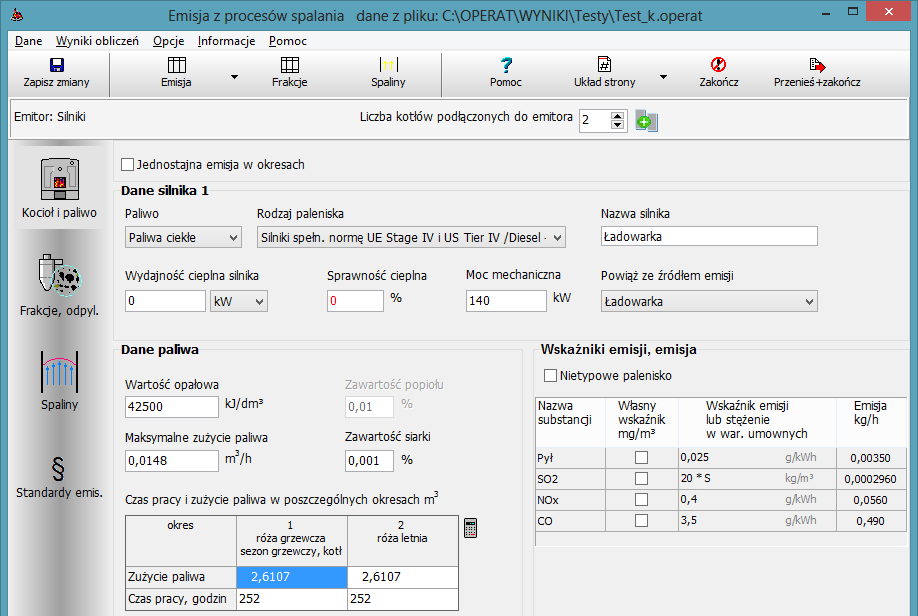
Task: Click the Moc mechaniczna field
Action: click(x=506, y=301)
